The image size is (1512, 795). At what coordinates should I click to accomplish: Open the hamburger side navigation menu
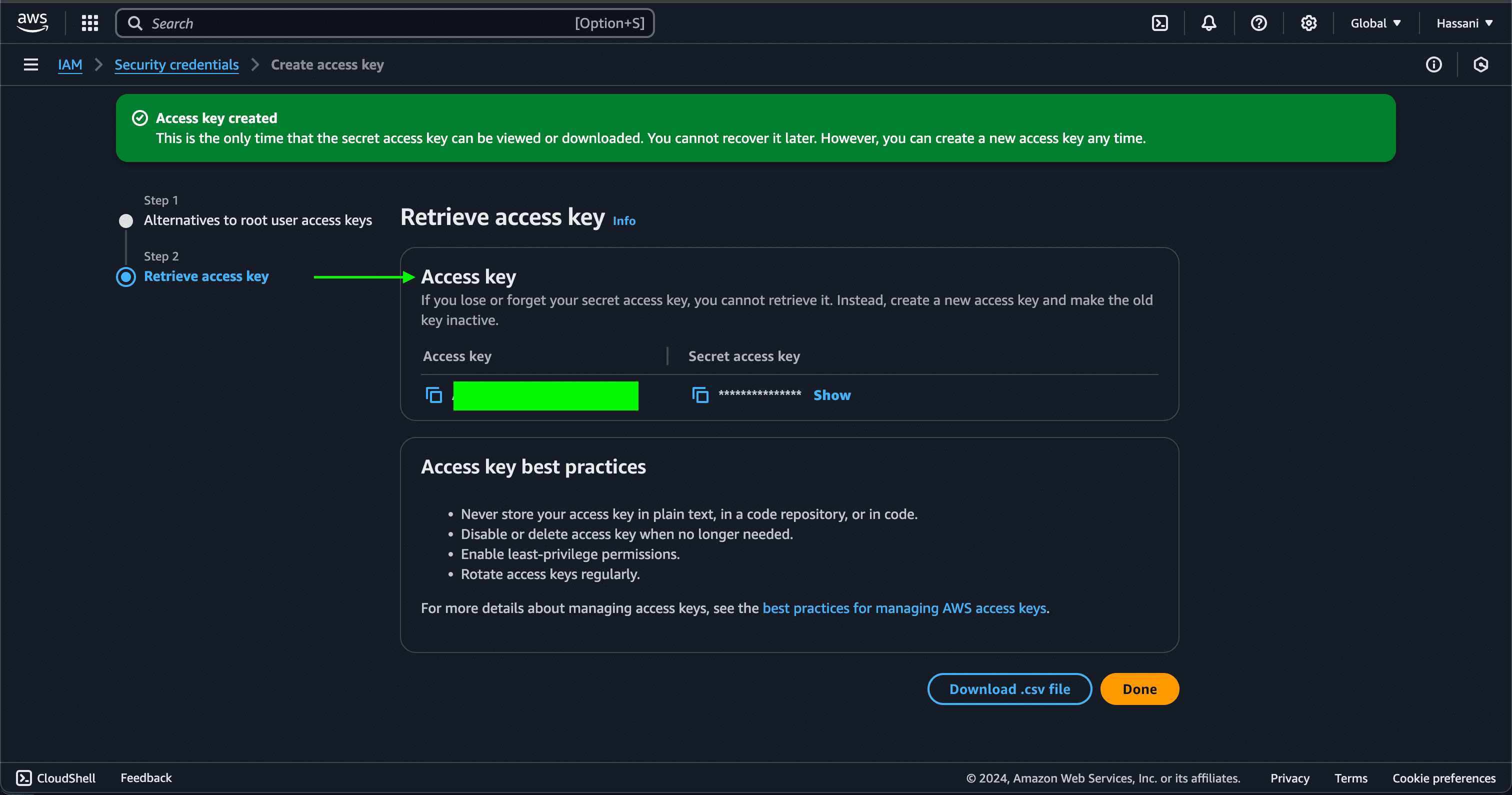click(x=30, y=64)
